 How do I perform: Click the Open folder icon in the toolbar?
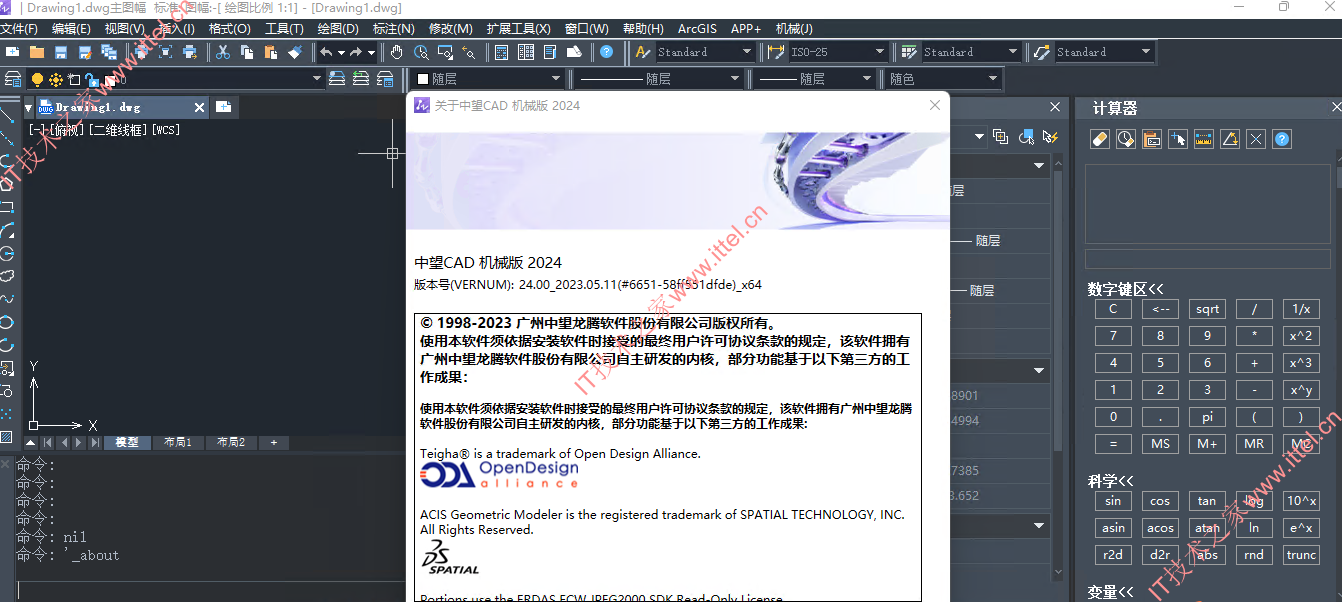pyautogui.click(x=37, y=52)
